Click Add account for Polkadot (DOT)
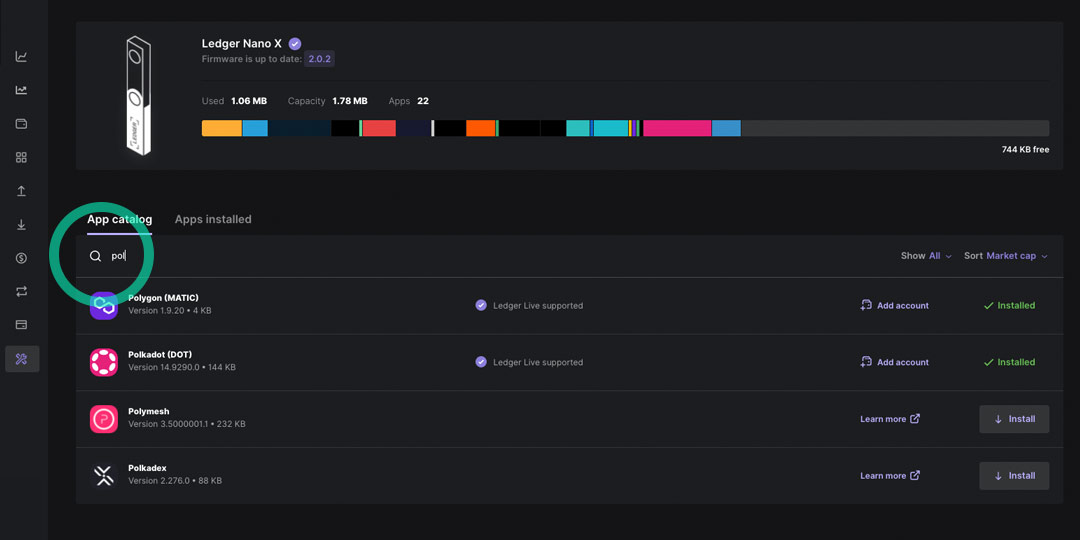Viewport: 1080px width, 540px height. click(895, 362)
